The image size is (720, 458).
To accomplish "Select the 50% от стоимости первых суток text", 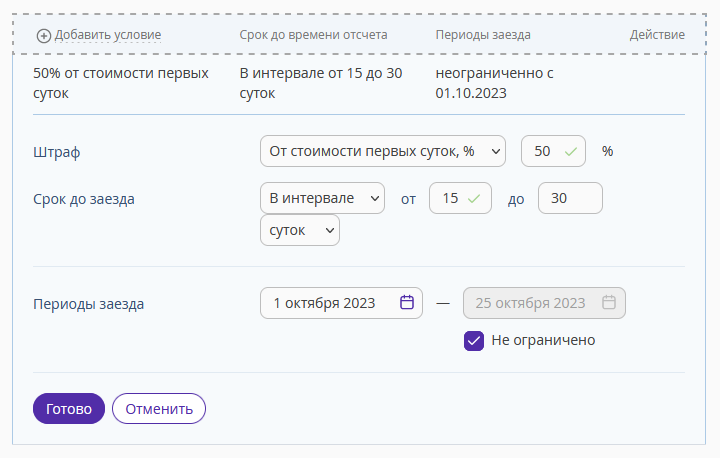I will 121,83.
